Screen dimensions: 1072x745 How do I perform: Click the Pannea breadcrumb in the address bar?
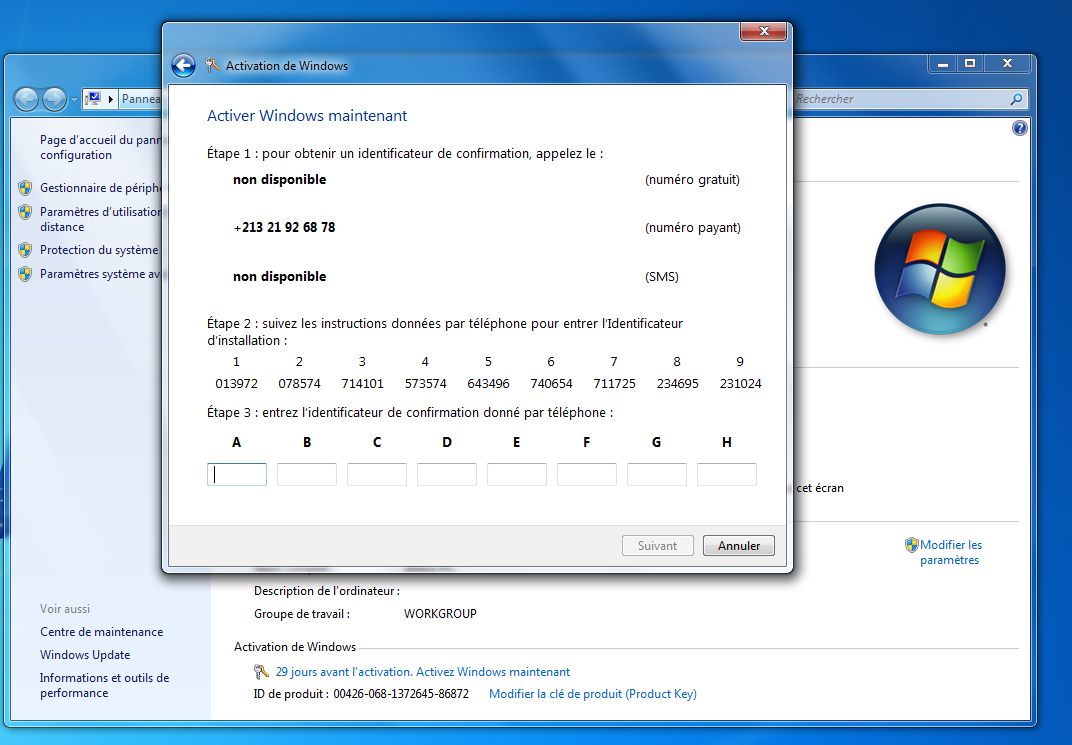[141, 99]
